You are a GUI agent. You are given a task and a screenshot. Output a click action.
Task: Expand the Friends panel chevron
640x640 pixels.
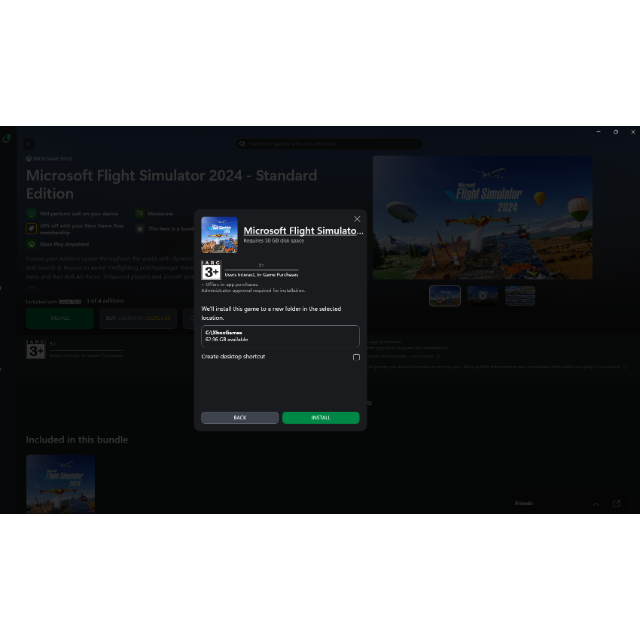pos(595,504)
